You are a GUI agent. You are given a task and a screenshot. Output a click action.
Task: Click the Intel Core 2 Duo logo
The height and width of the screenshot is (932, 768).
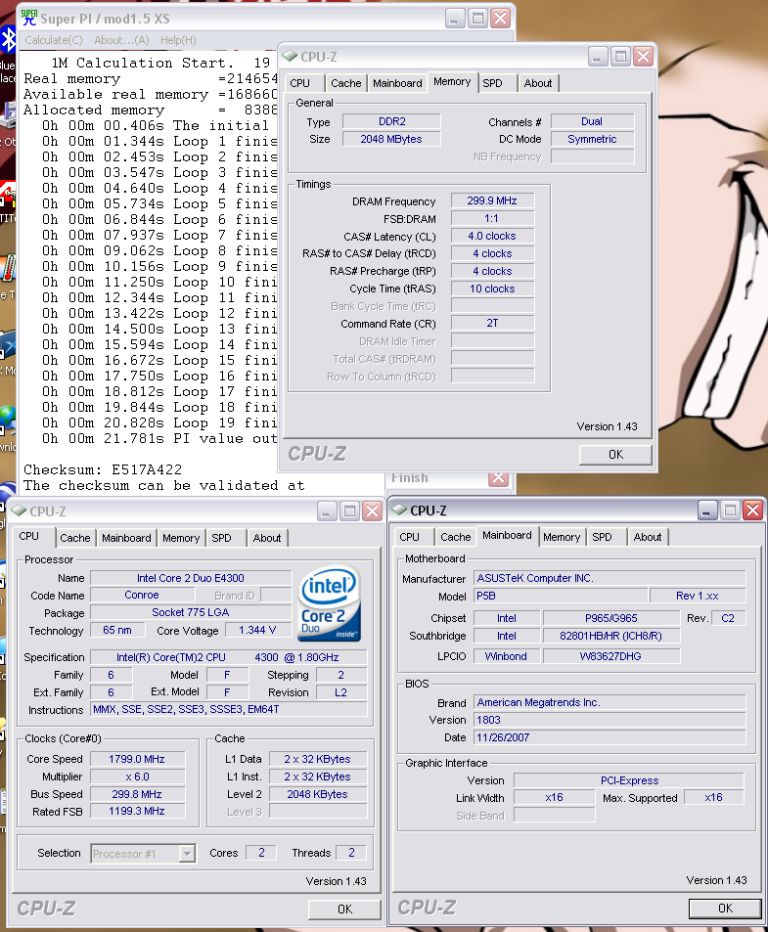tap(329, 603)
